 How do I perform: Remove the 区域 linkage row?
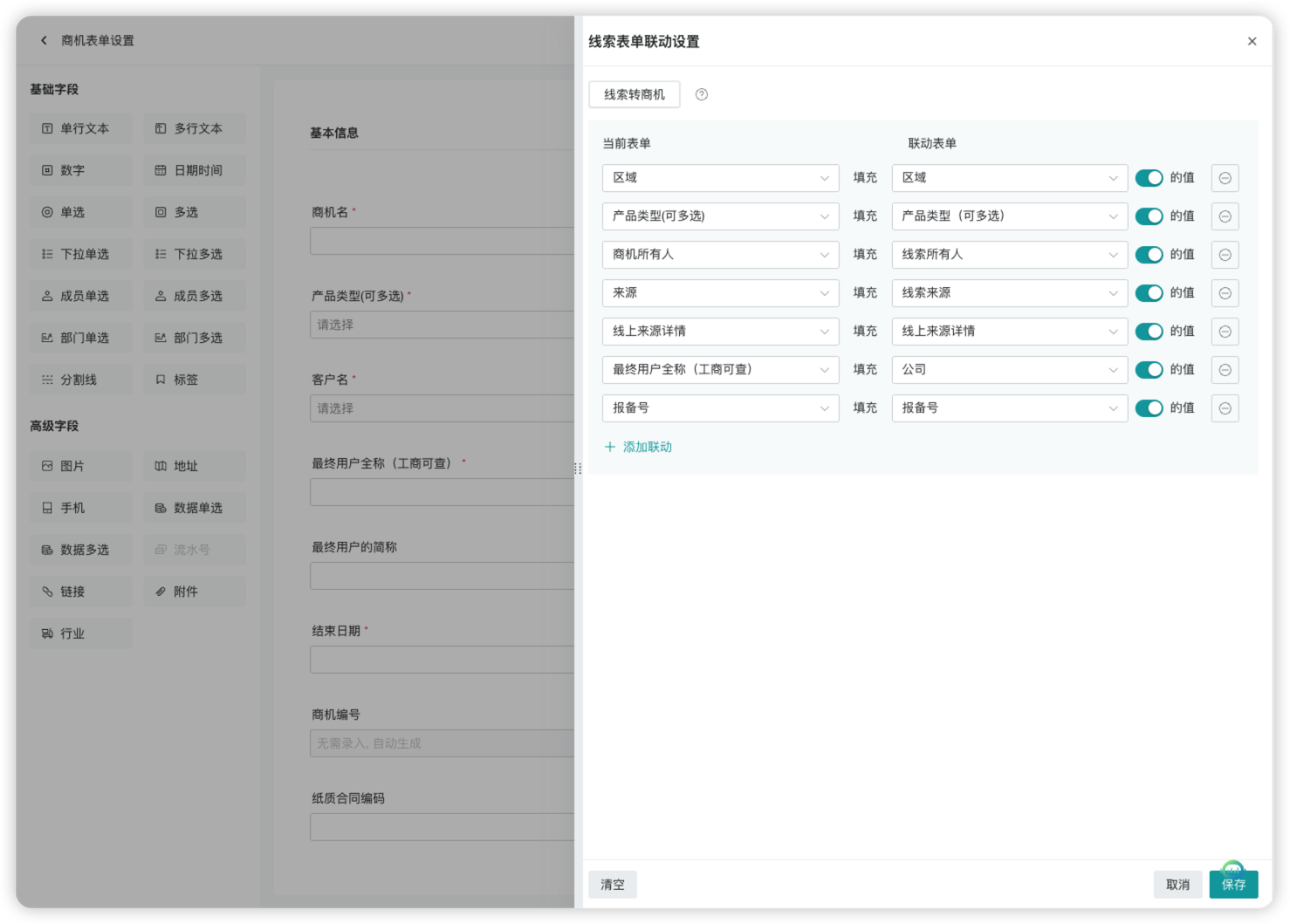tap(1225, 178)
